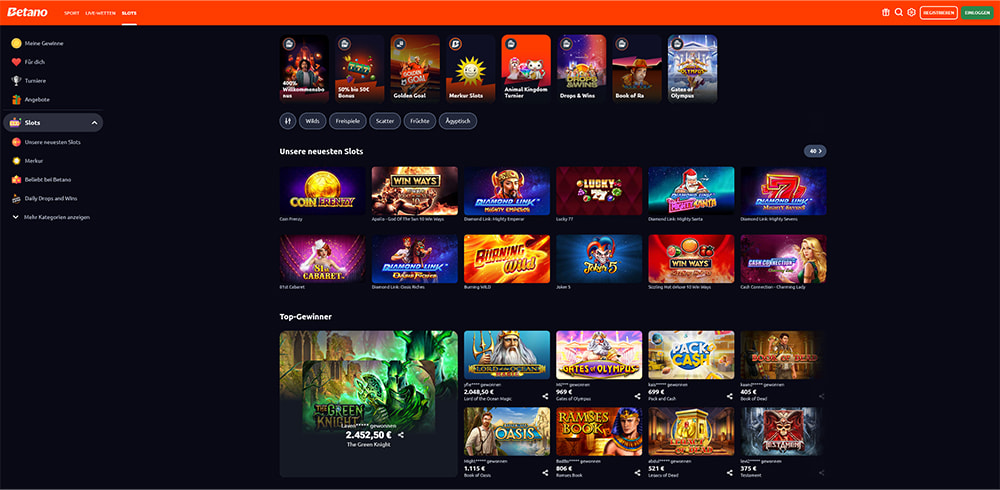This screenshot has height=490, width=1000.
Task: Share The Green Knight win
Action: (401, 435)
